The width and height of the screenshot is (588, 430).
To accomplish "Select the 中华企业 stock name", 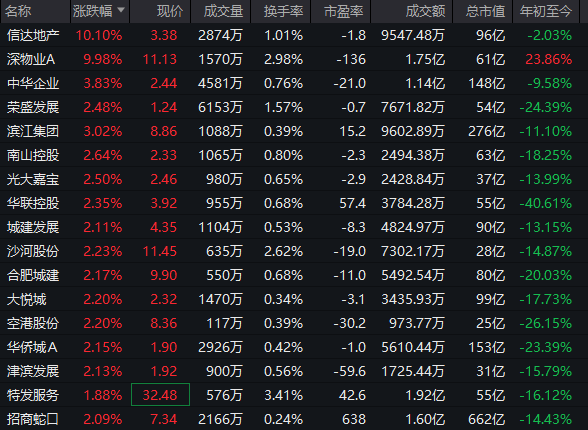I will click(33, 83).
